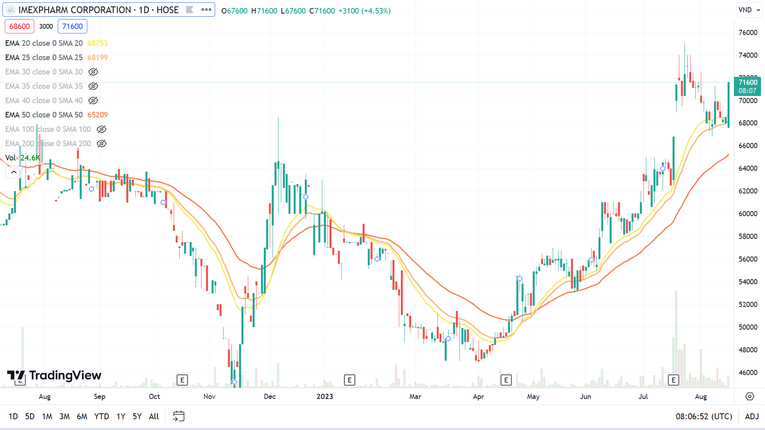Select the EMA 25 close indicator legend
The height and width of the screenshot is (430, 765).
pyautogui.click(x=44, y=58)
